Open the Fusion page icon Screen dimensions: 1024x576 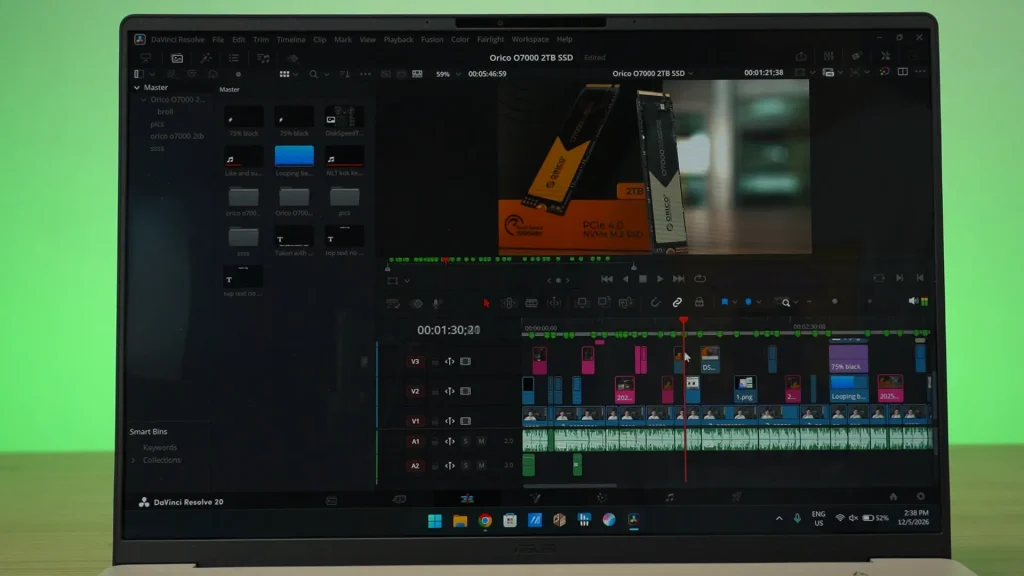[x=535, y=498]
